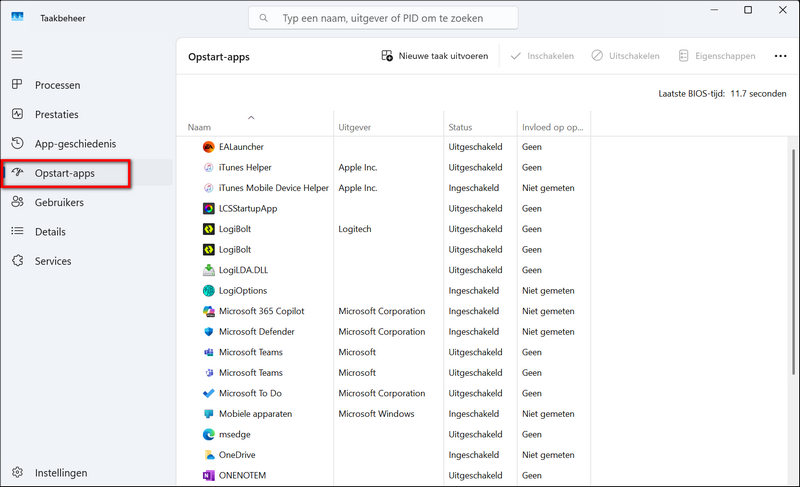Open the Prestaties section
The image size is (800, 487).
coord(56,114)
